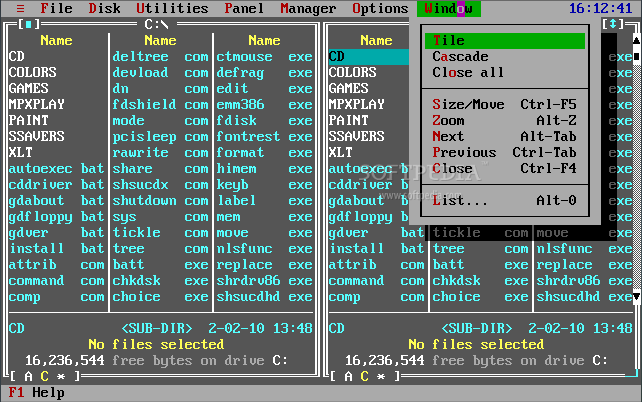Open the List... Alt-0 menu entry
The height and width of the screenshot is (402, 642).
coord(505,200)
